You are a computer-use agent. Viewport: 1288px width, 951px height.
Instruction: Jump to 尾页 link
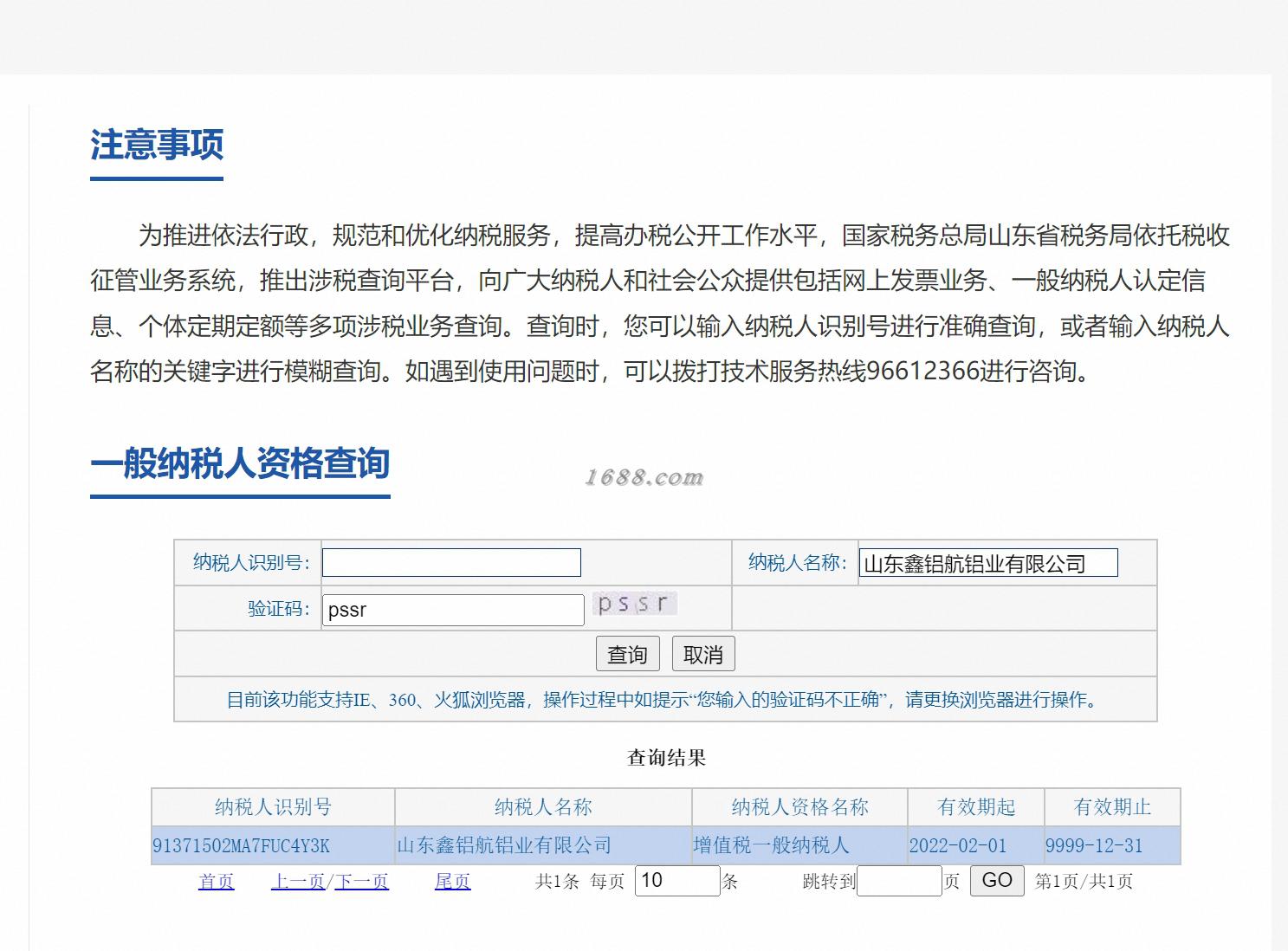pyautogui.click(x=452, y=881)
